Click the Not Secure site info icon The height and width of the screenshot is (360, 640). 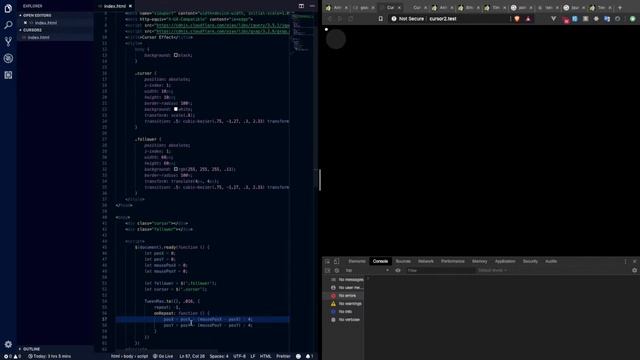point(394,19)
